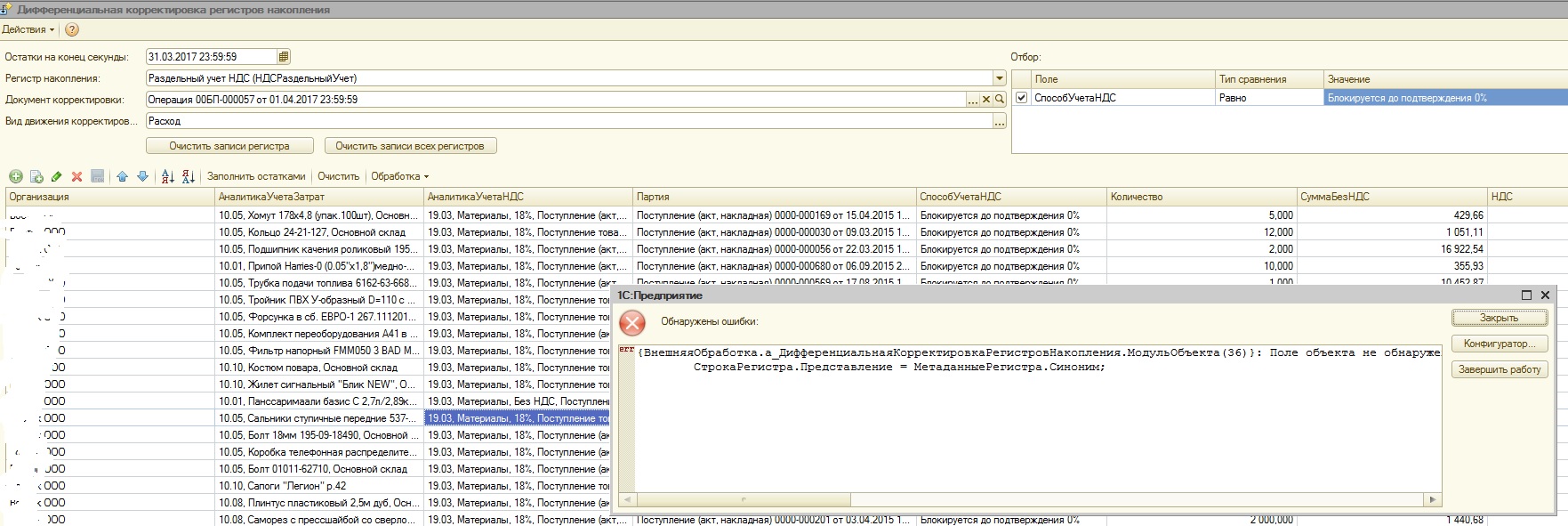
Task: Click the СуммаБезНДС column header
Action: tap(1392, 197)
